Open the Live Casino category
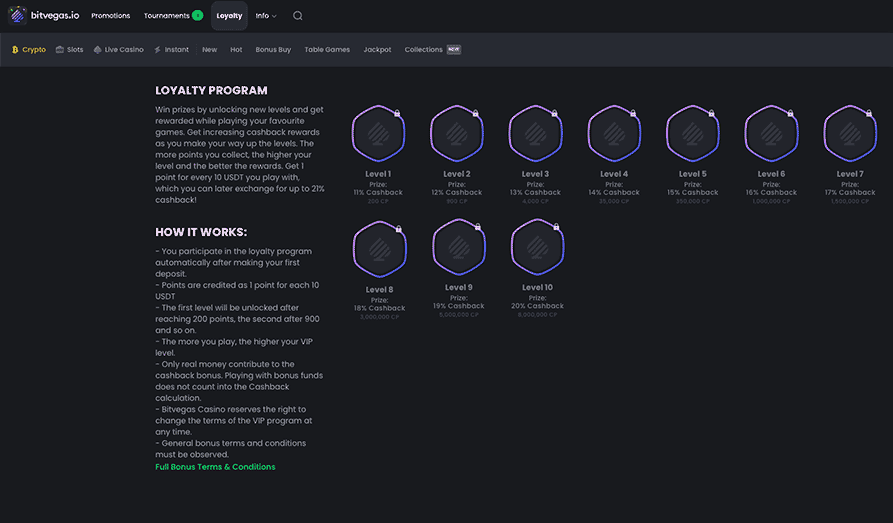This screenshot has height=523, width=893. tap(119, 49)
